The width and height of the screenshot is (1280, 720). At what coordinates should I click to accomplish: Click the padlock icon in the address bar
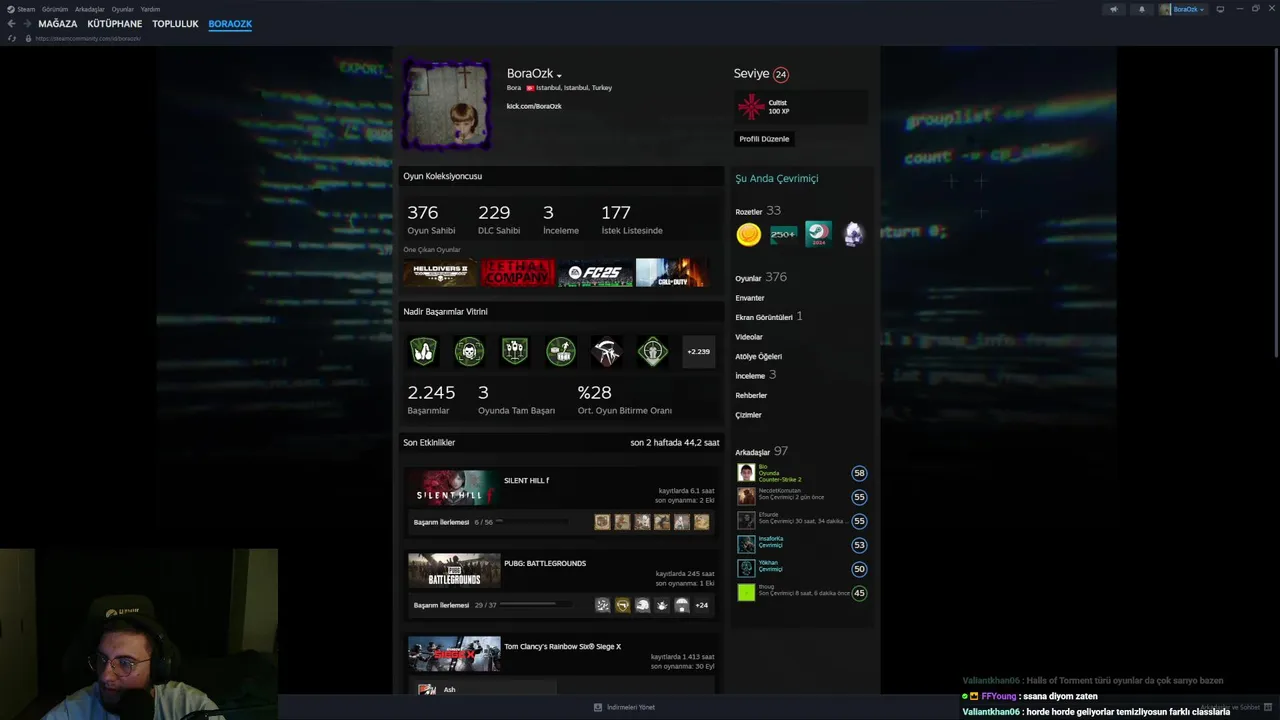(x=29, y=38)
